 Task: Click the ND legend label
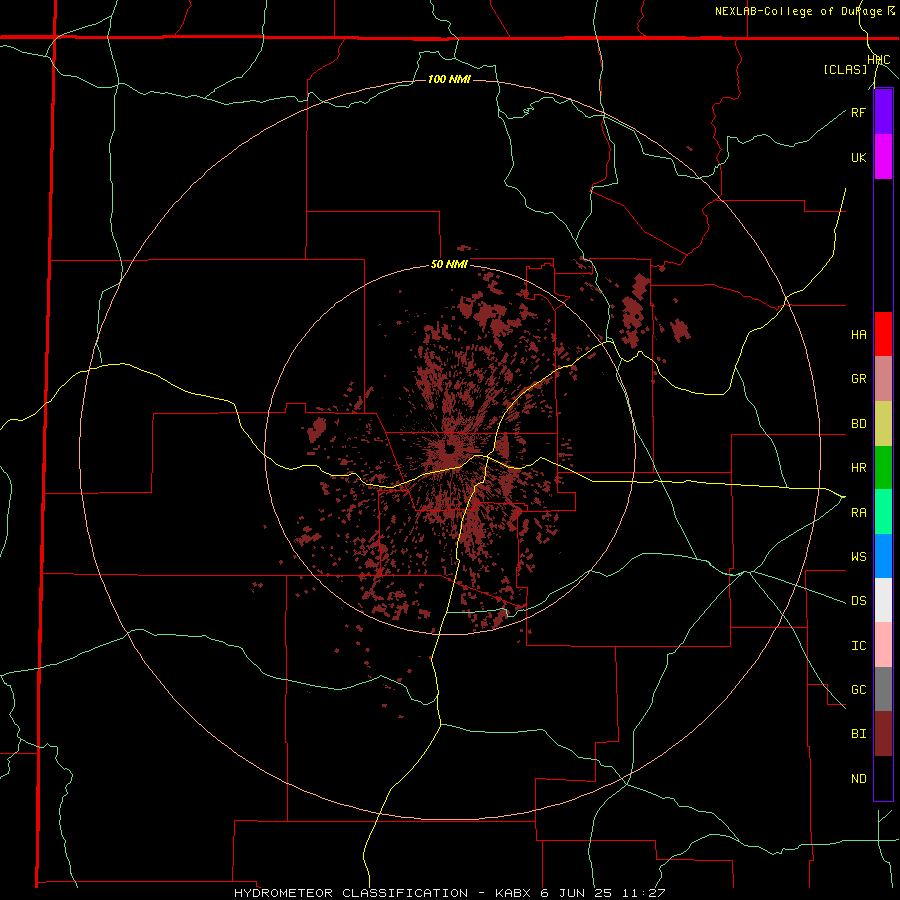coord(858,779)
